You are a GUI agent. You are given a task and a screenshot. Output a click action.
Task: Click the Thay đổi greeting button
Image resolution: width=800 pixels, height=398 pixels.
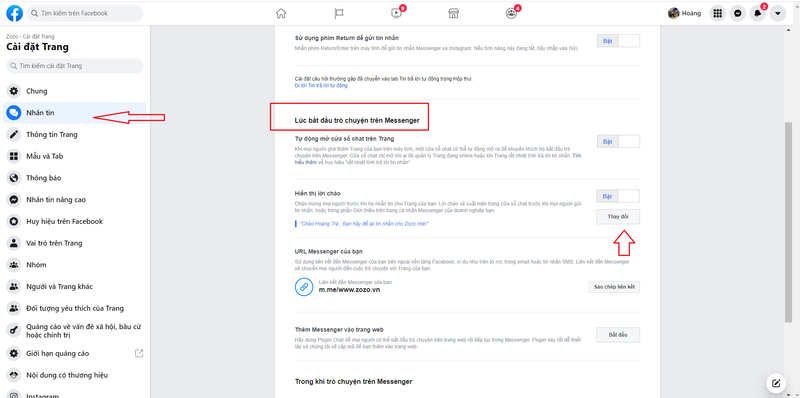618,217
